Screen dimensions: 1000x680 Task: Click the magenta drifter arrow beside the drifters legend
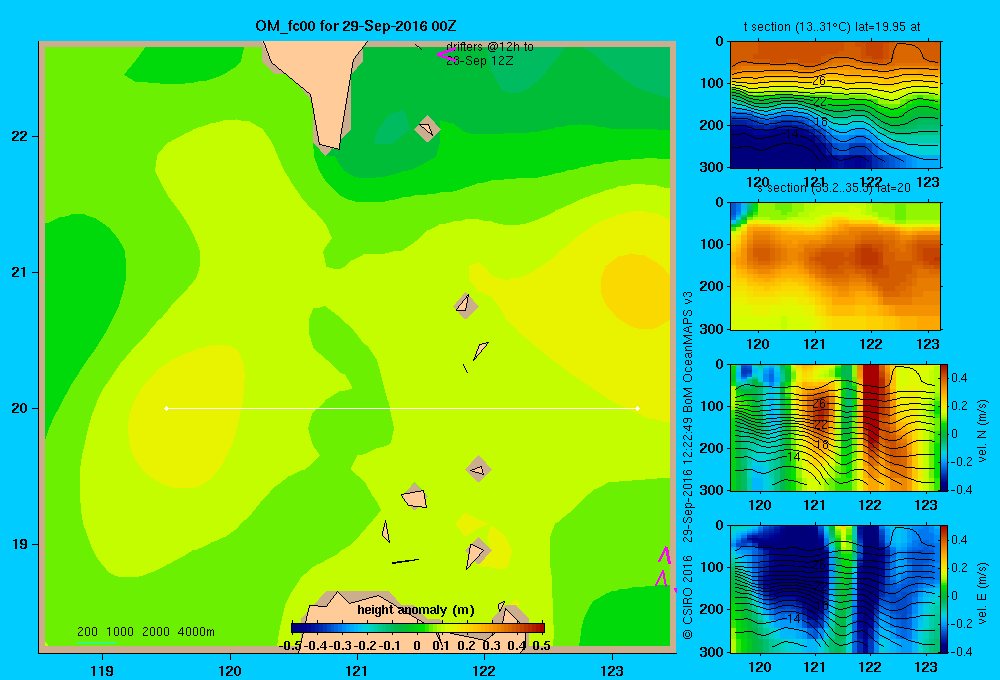coord(446,54)
